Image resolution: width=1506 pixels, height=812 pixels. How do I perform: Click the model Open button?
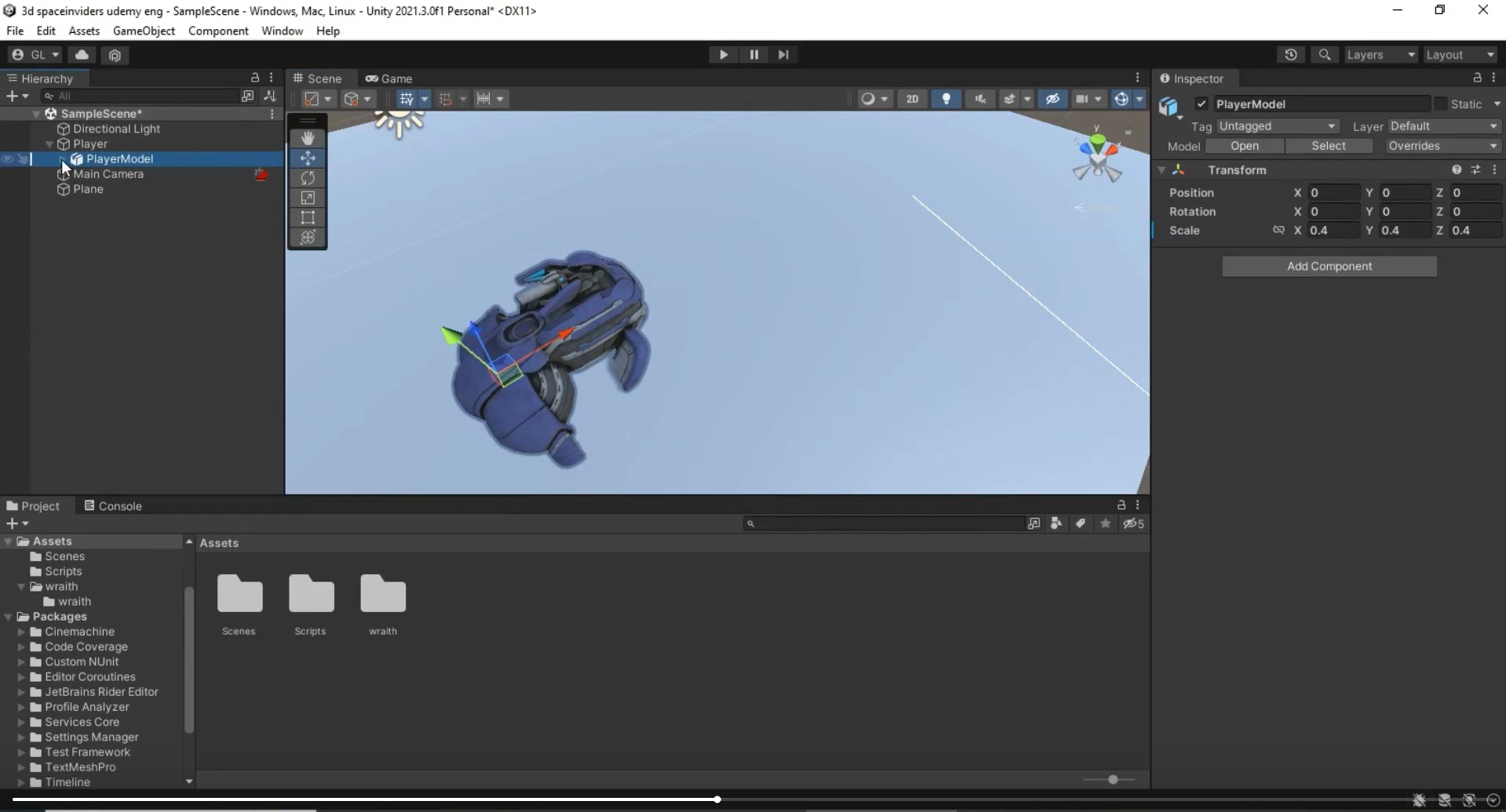click(x=1245, y=146)
